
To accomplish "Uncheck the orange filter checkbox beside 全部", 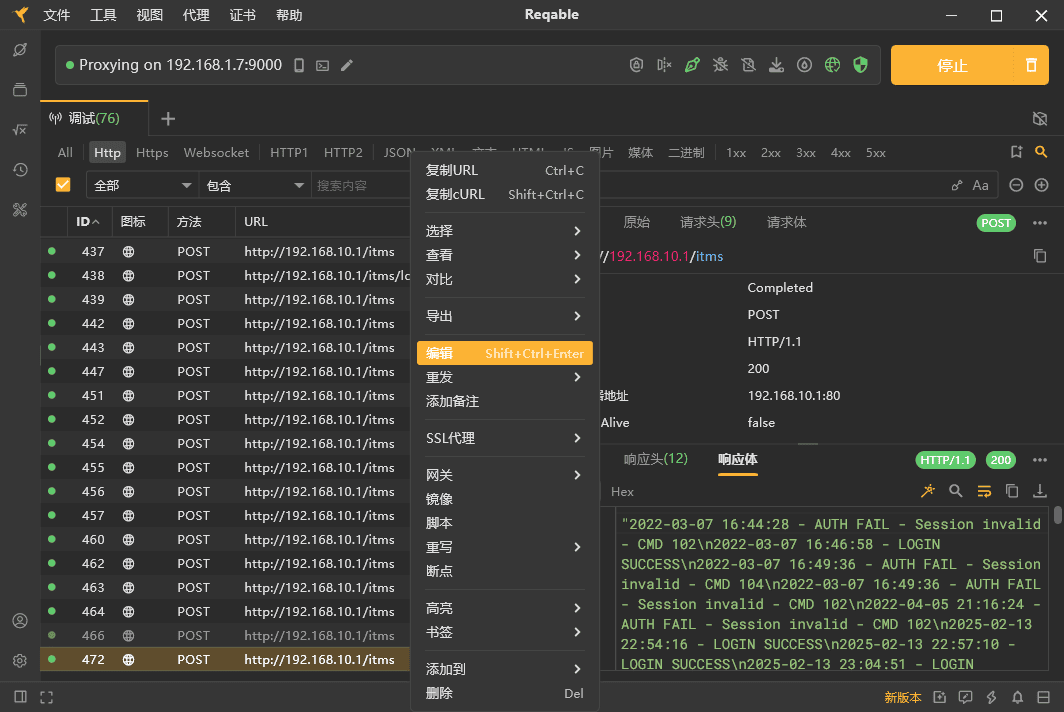I will click(x=63, y=185).
